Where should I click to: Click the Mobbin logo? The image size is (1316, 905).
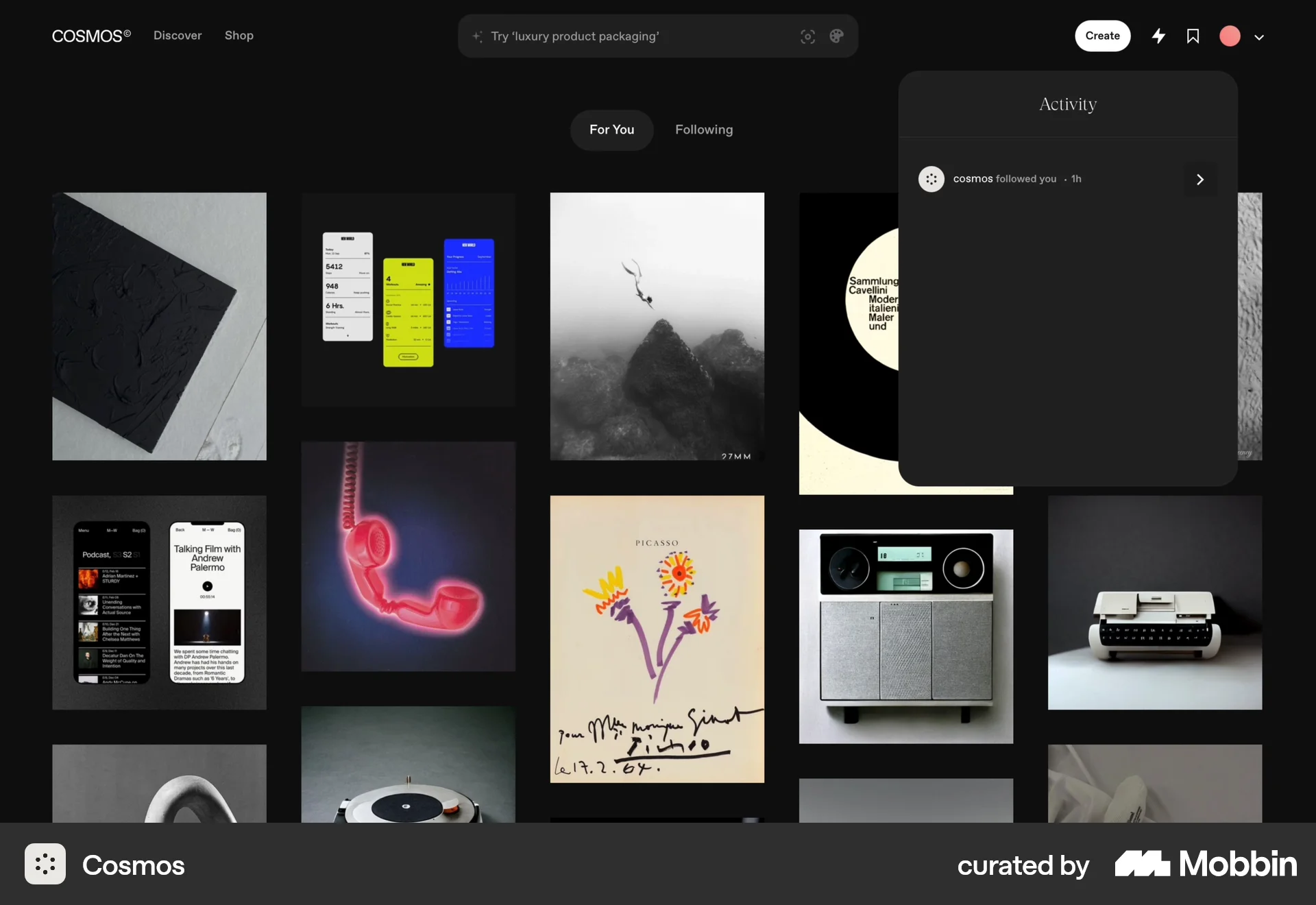pos(1204,865)
